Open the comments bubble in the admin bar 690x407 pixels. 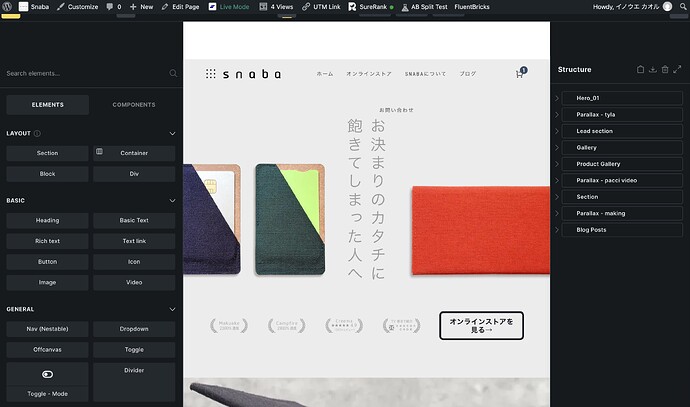tap(114, 7)
